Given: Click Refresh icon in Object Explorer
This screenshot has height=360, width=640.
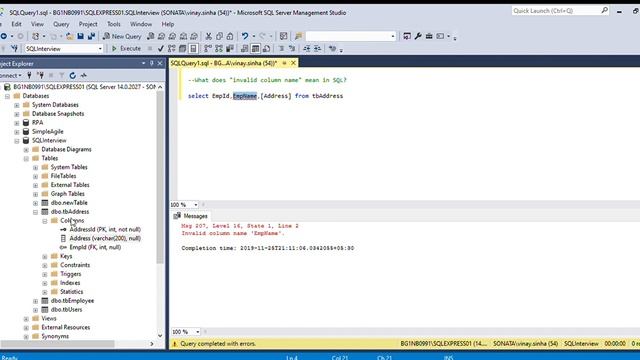Looking at the screenshot, I should (73, 76).
